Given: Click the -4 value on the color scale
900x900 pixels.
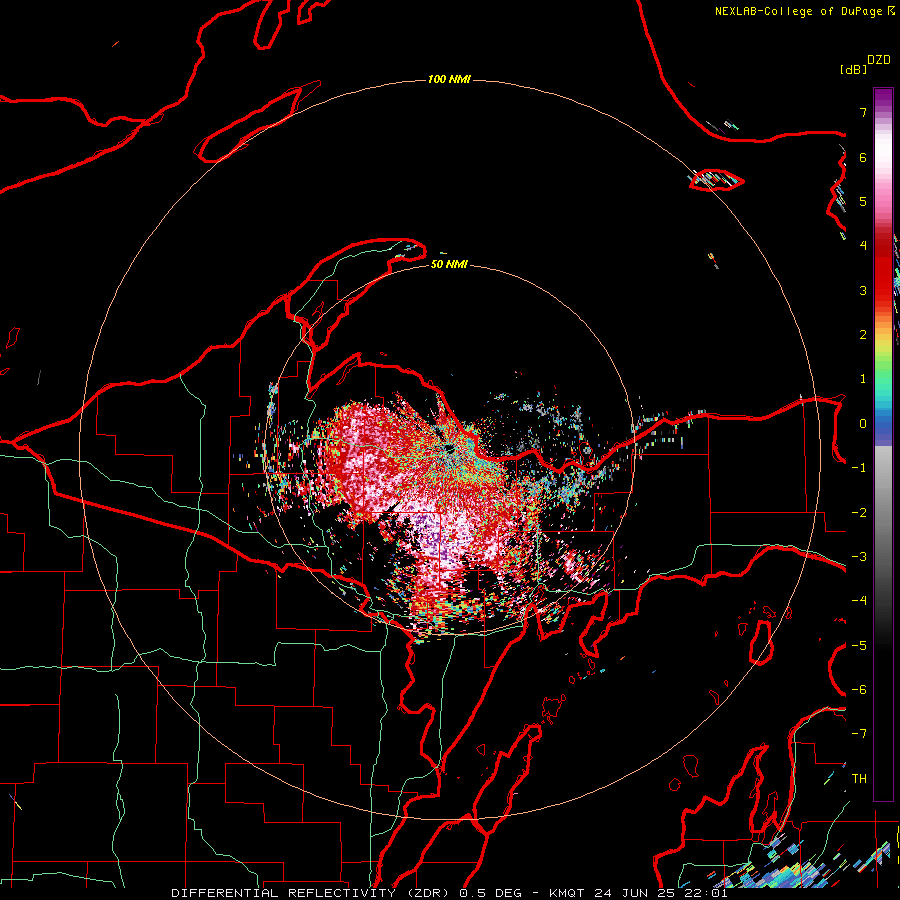Looking at the screenshot, I should 859,601.
